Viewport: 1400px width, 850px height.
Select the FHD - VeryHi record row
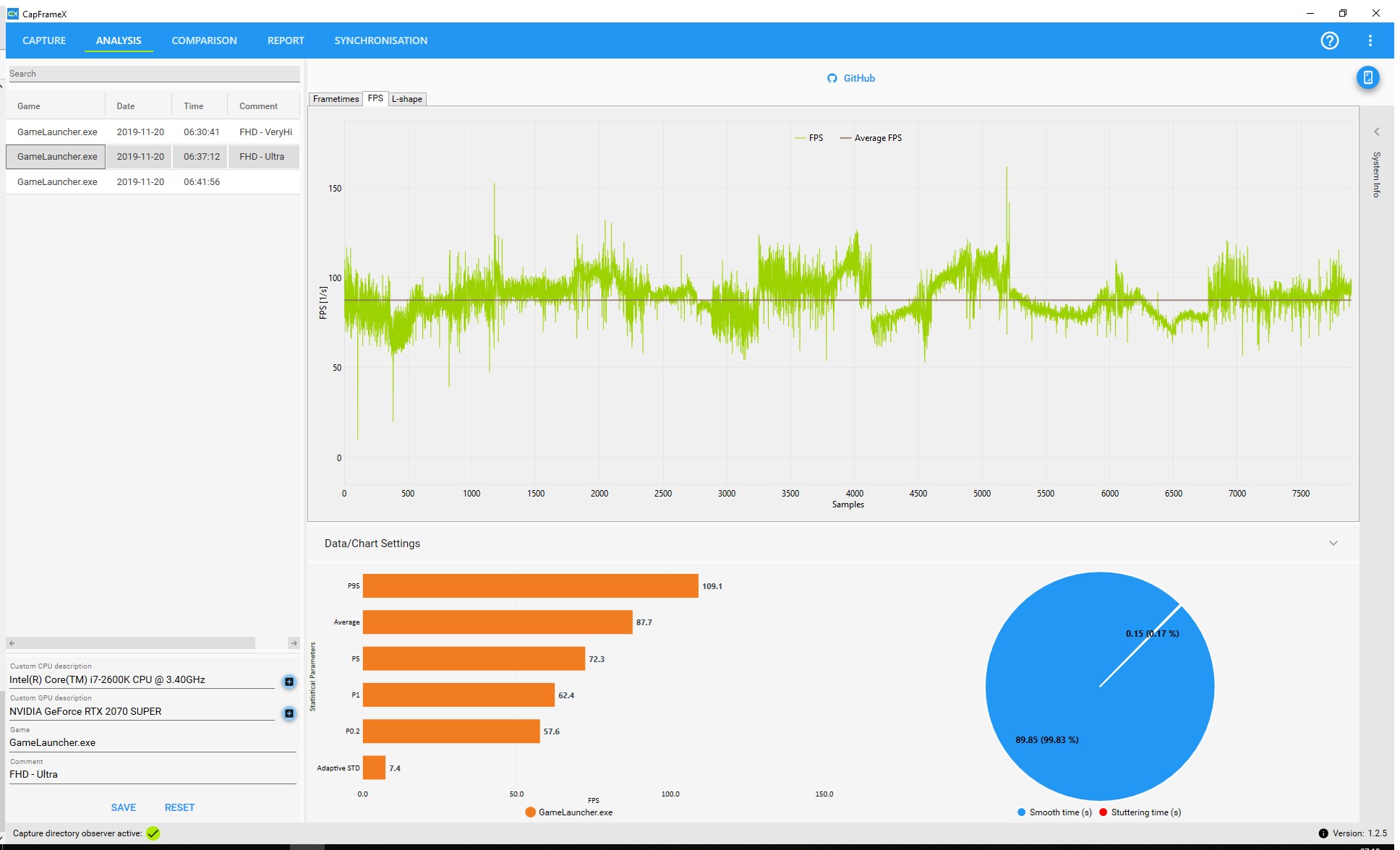(x=153, y=132)
